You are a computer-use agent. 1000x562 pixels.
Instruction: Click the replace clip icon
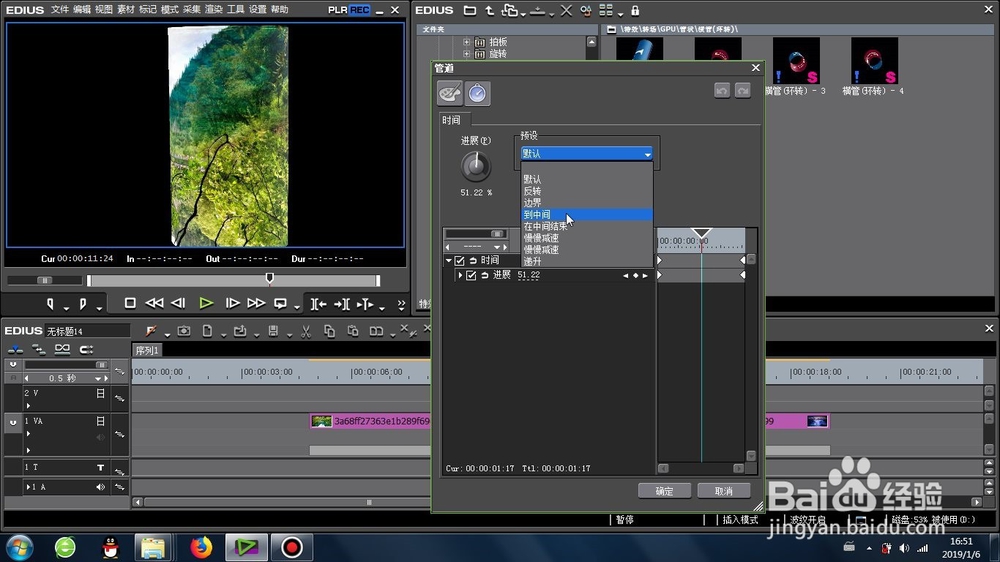point(376,331)
